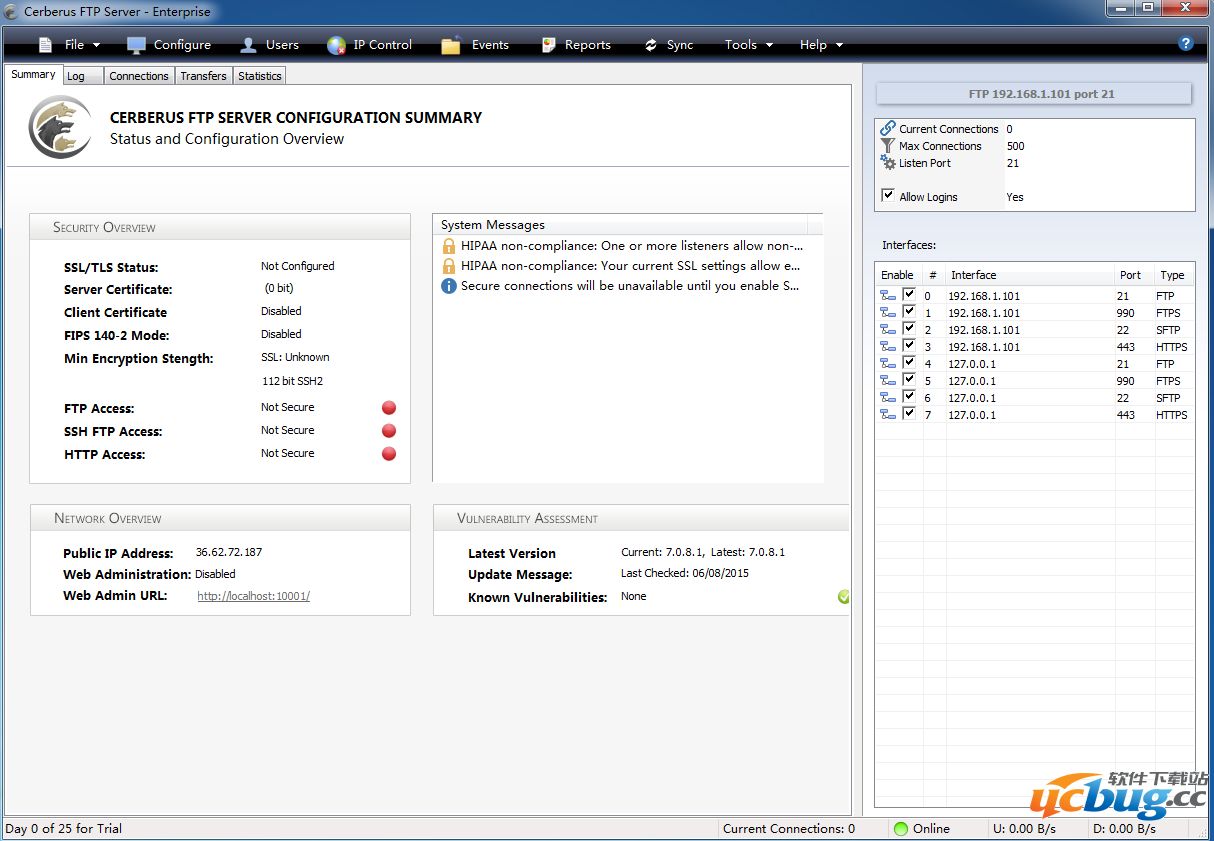Screen dimensions: 1214x841
Task: Click 'Current: 7.0.8.1, Latest: 7.0.8.1' version text
Action: coord(703,552)
